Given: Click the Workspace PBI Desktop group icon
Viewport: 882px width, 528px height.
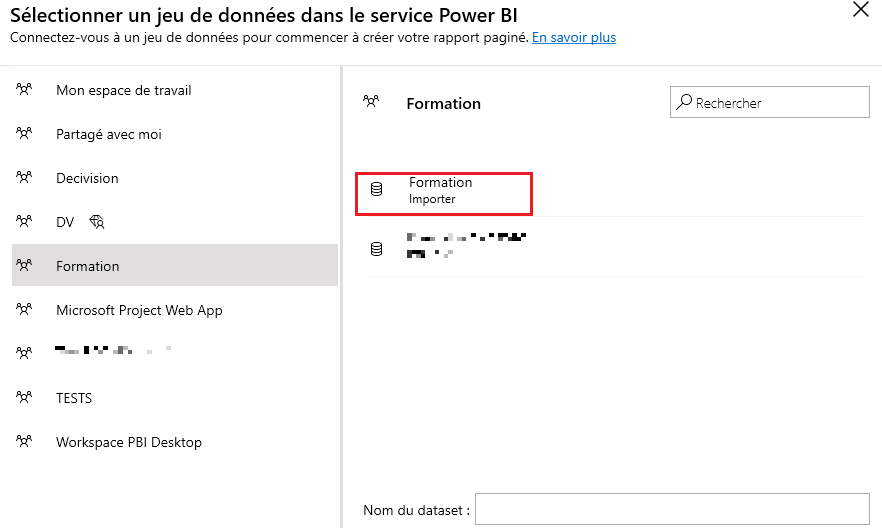Looking at the screenshot, I should click(25, 442).
